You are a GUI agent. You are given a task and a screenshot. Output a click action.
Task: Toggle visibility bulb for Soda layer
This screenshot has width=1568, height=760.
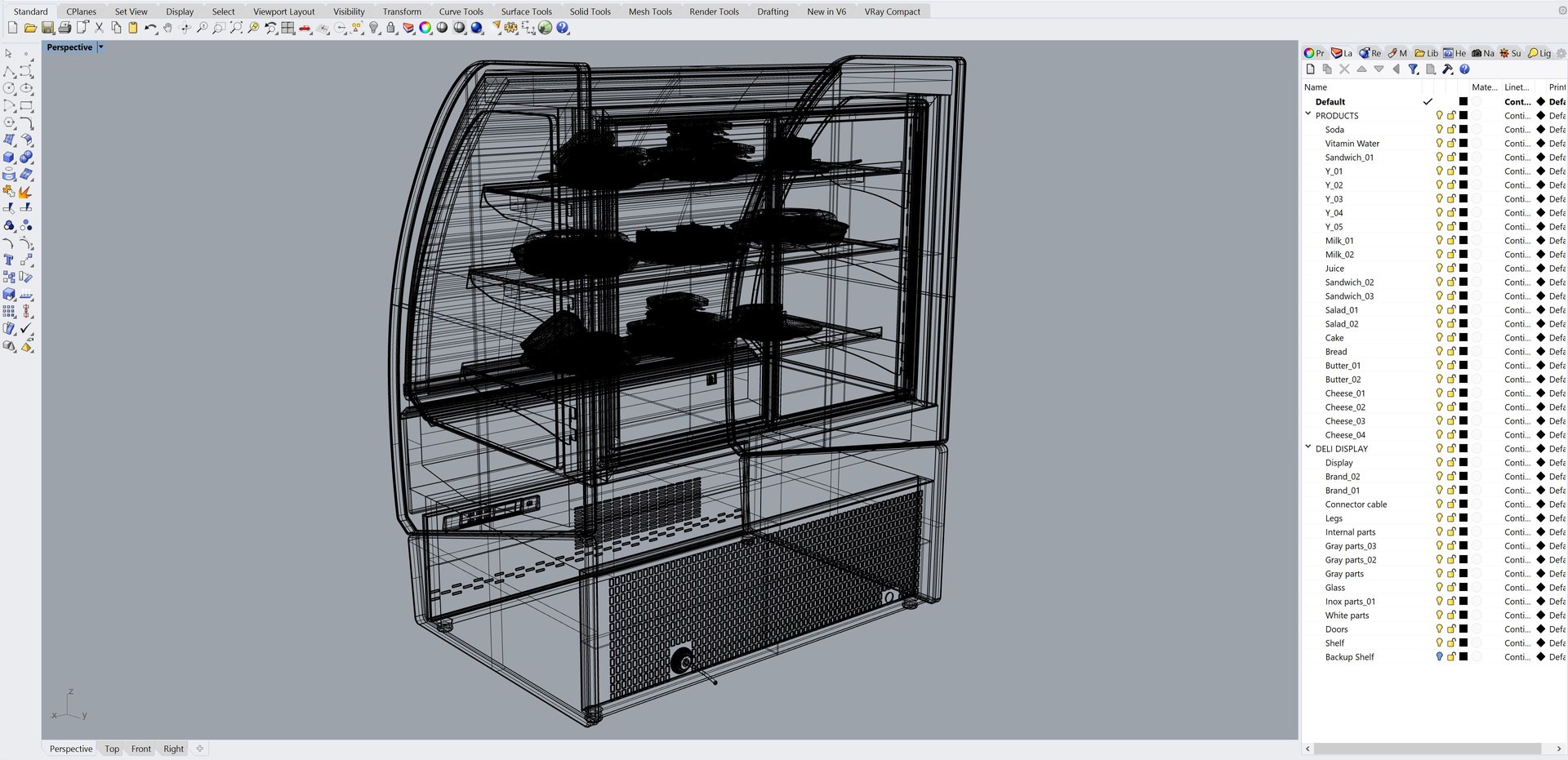(x=1439, y=129)
